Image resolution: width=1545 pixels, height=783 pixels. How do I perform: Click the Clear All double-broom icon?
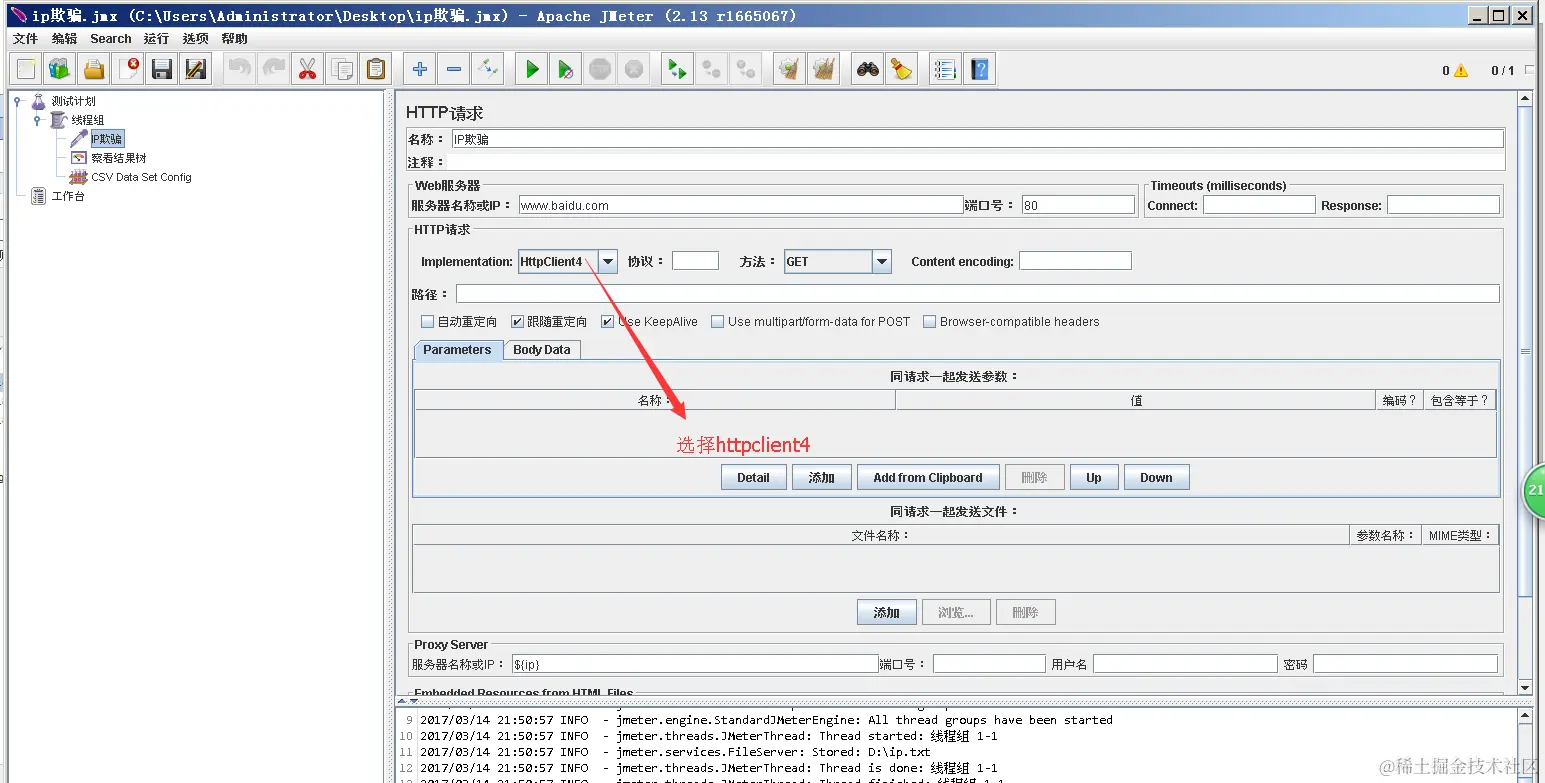824,69
